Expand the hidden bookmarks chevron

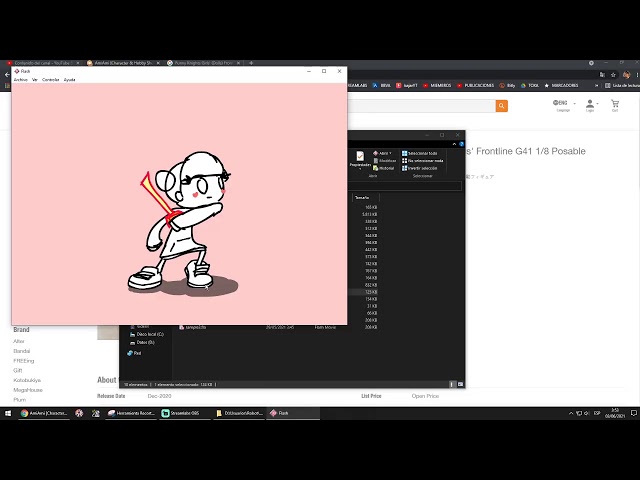596,85
